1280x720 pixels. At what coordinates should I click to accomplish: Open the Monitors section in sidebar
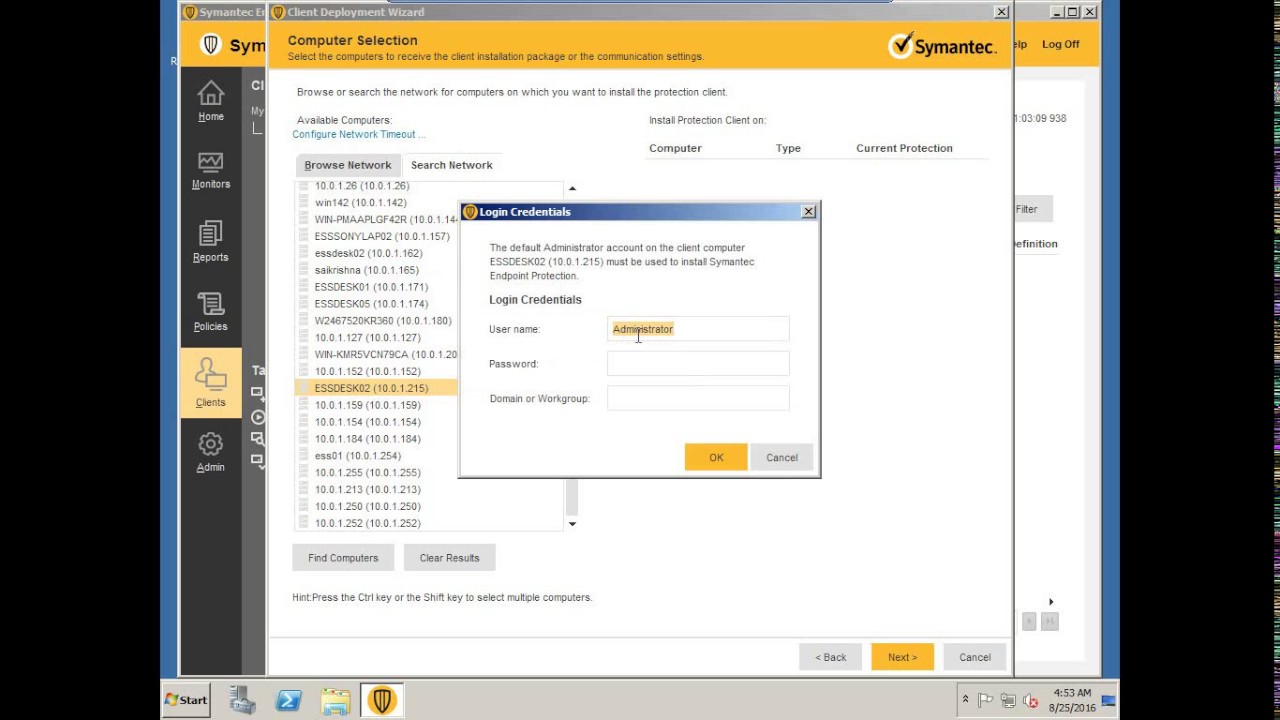tap(210, 170)
